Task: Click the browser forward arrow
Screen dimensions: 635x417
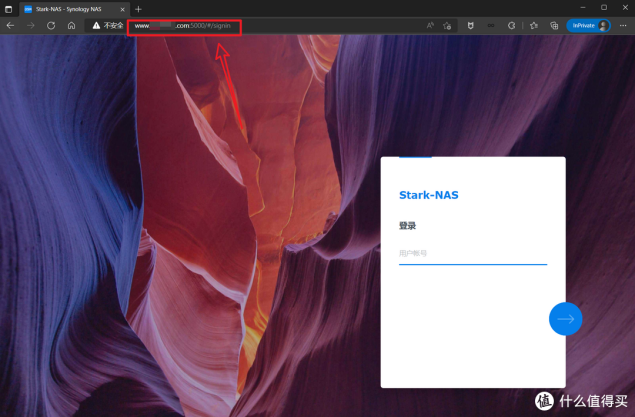Action: pyautogui.click(x=31, y=26)
